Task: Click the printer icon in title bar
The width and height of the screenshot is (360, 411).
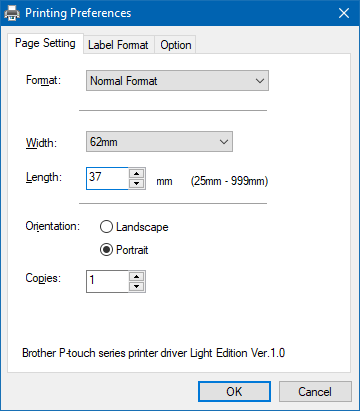Action: [12, 13]
